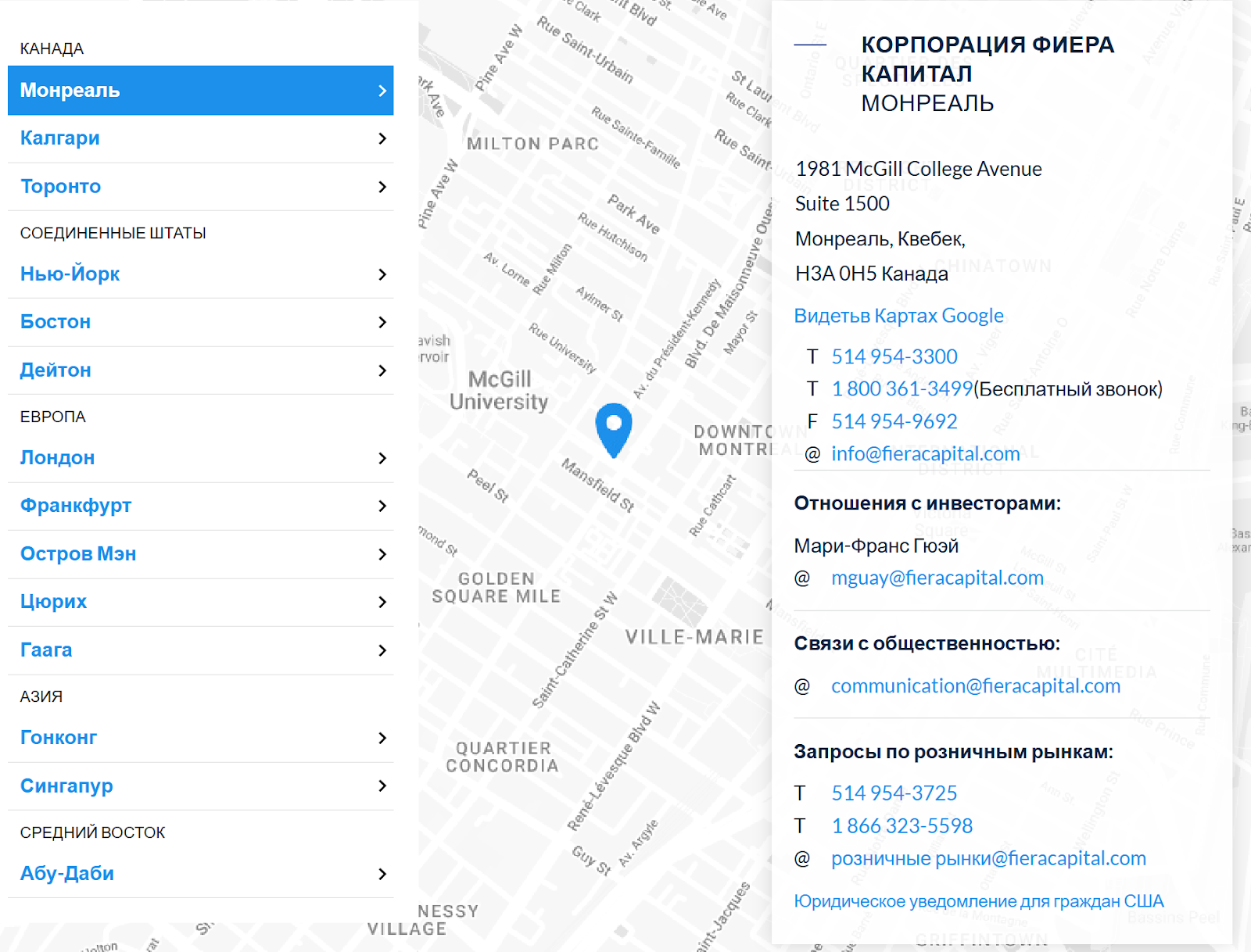This screenshot has height=952, width=1251.
Task: Click the Suite 1500 address line
Action: click(842, 203)
